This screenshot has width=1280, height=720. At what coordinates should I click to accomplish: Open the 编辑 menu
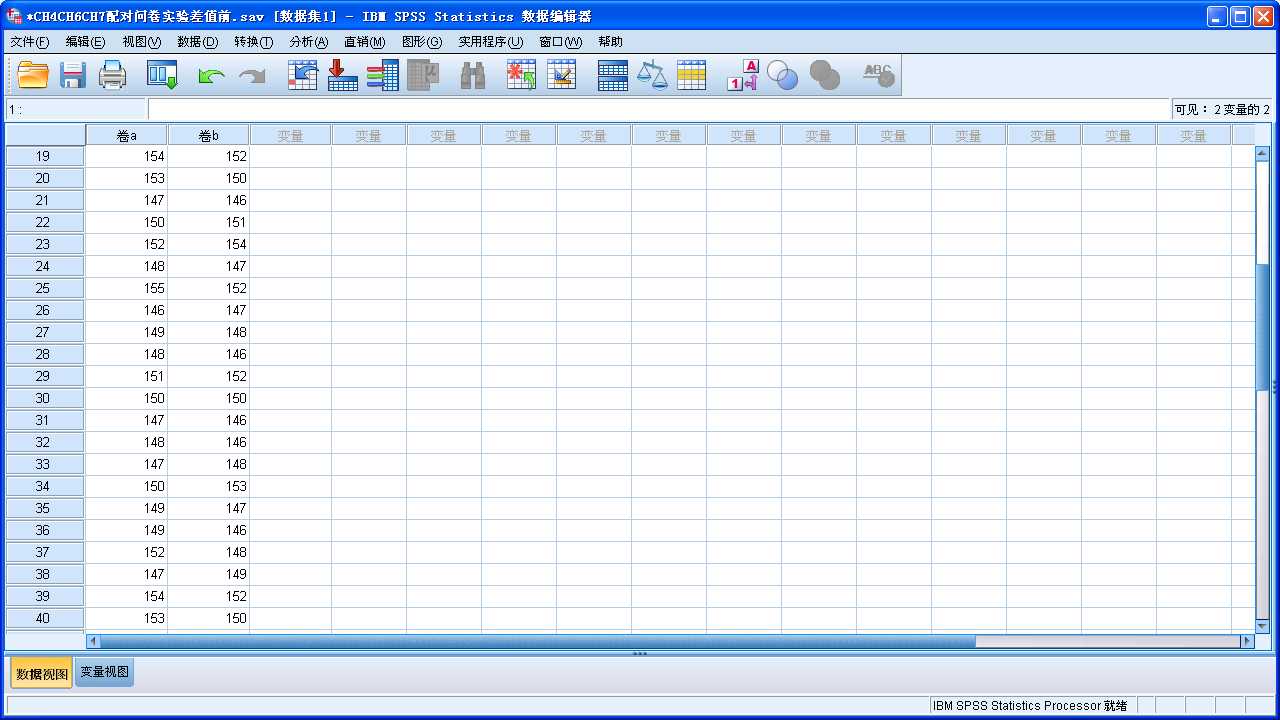point(85,42)
